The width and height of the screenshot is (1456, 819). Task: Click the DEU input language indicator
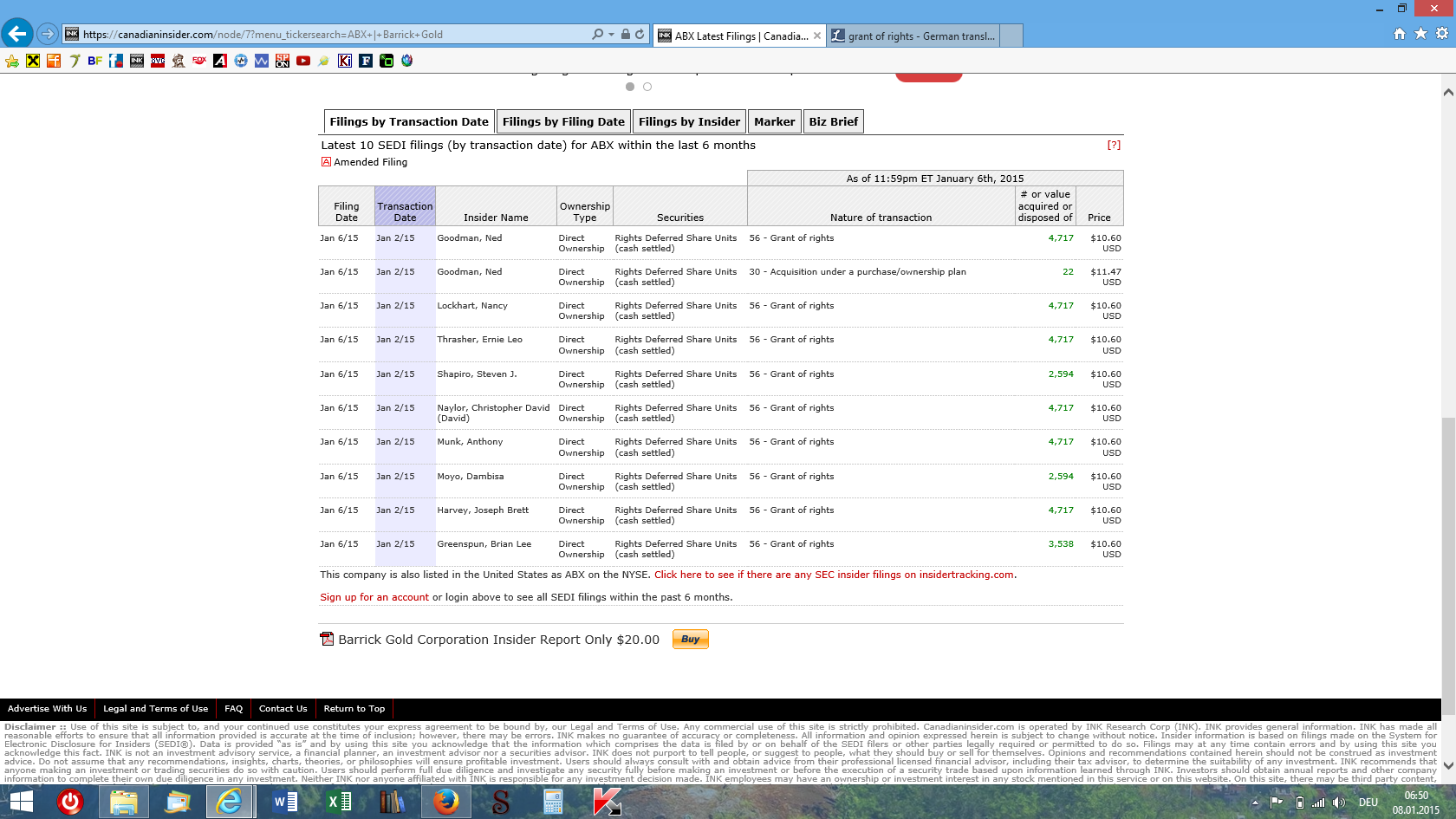tap(1368, 803)
